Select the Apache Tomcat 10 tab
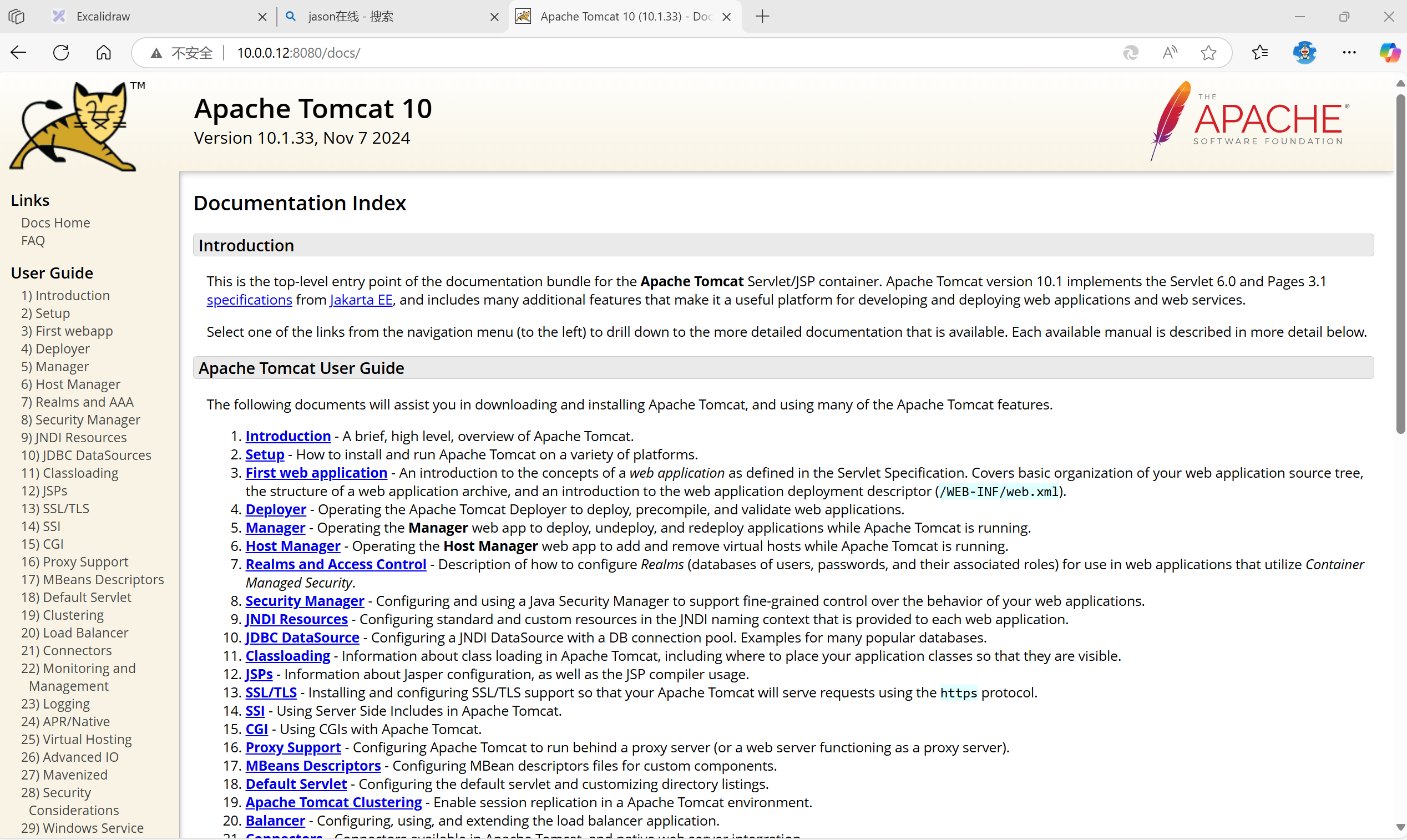This screenshot has width=1407, height=840. point(625,17)
